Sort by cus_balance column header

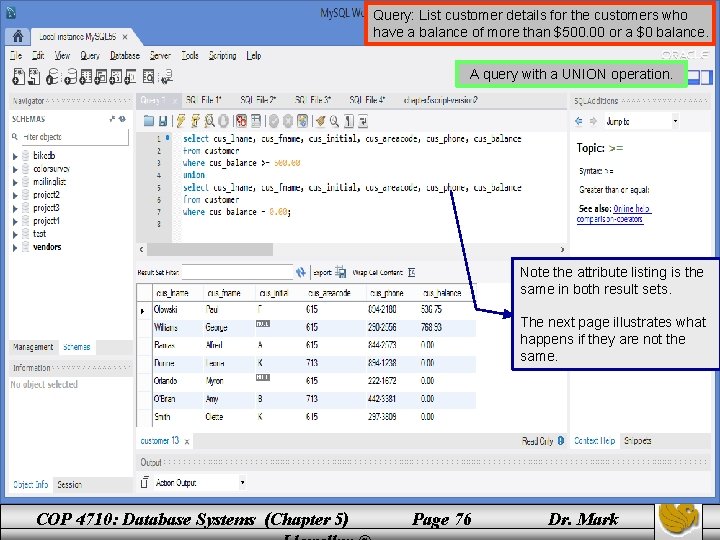click(443, 292)
